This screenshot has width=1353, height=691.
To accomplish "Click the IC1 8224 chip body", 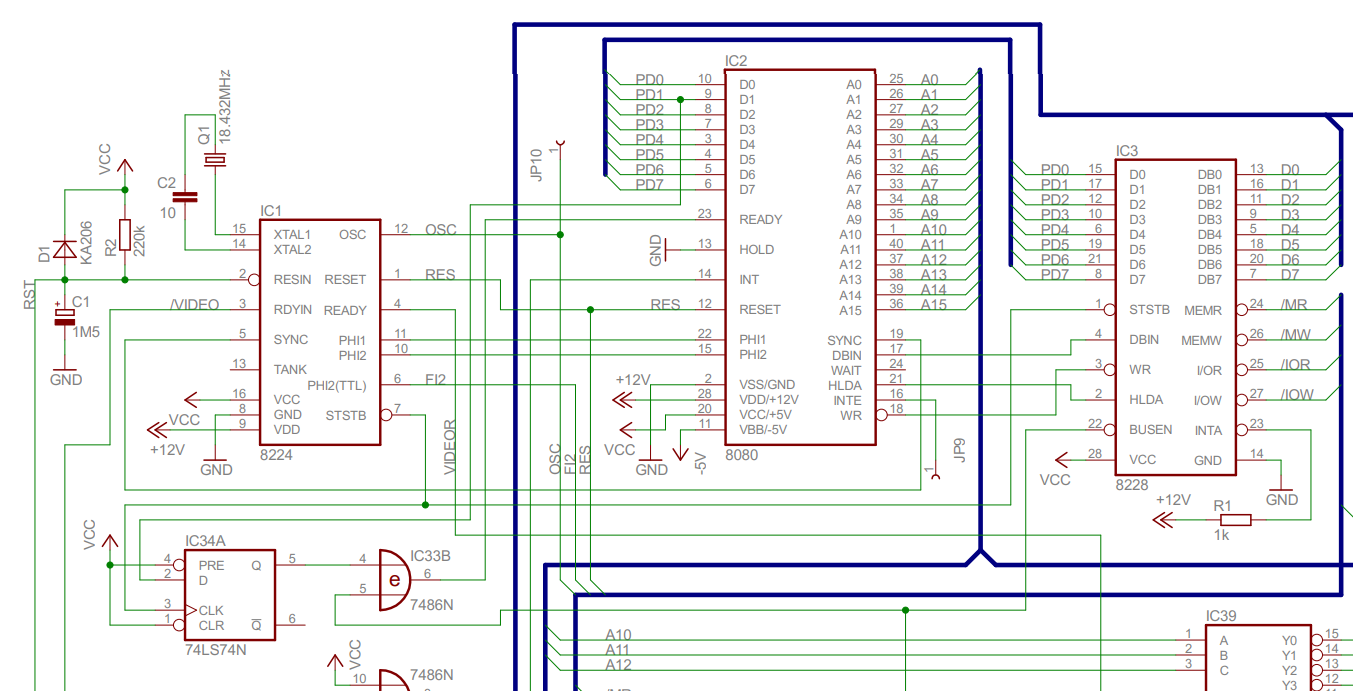I will [320, 332].
